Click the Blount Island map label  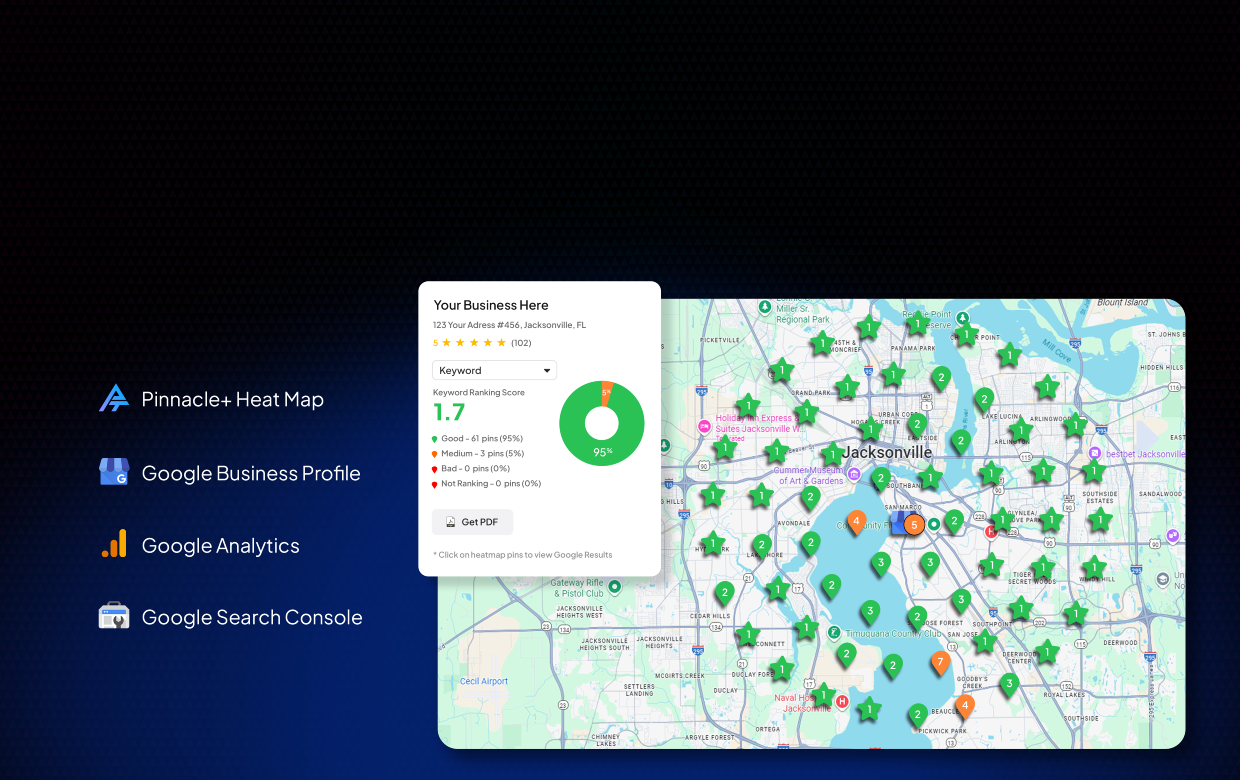click(1122, 302)
